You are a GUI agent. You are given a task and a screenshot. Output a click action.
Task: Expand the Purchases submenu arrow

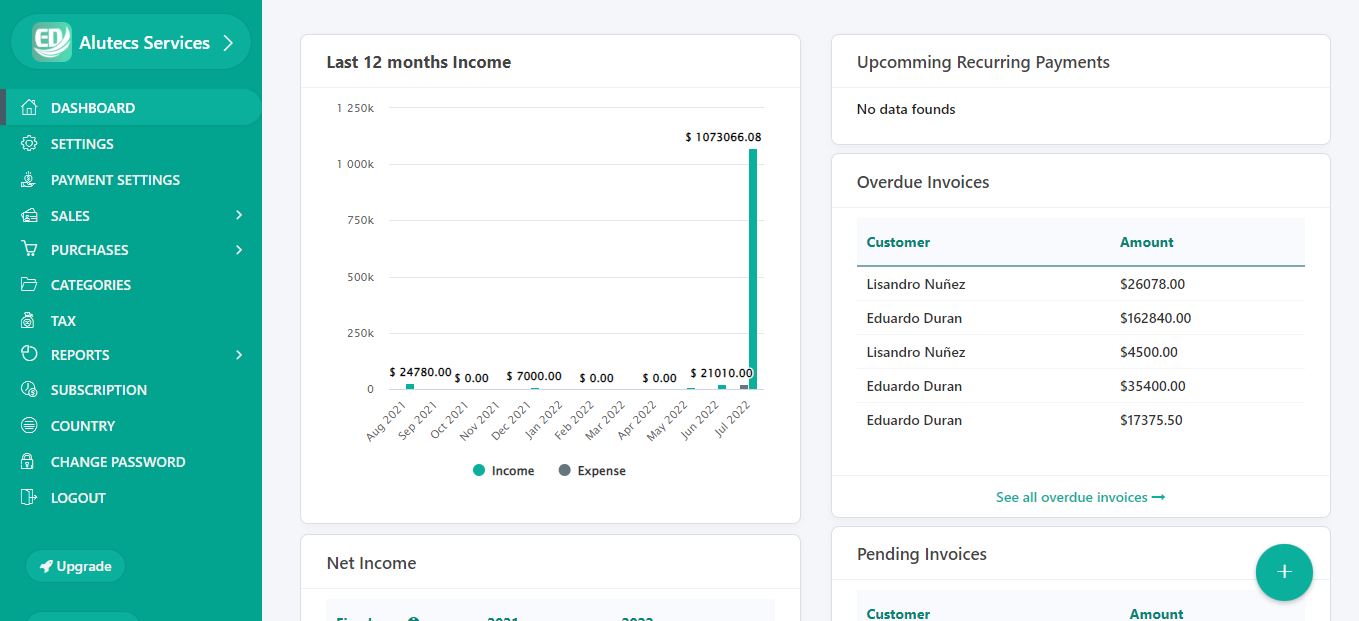coord(239,250)
